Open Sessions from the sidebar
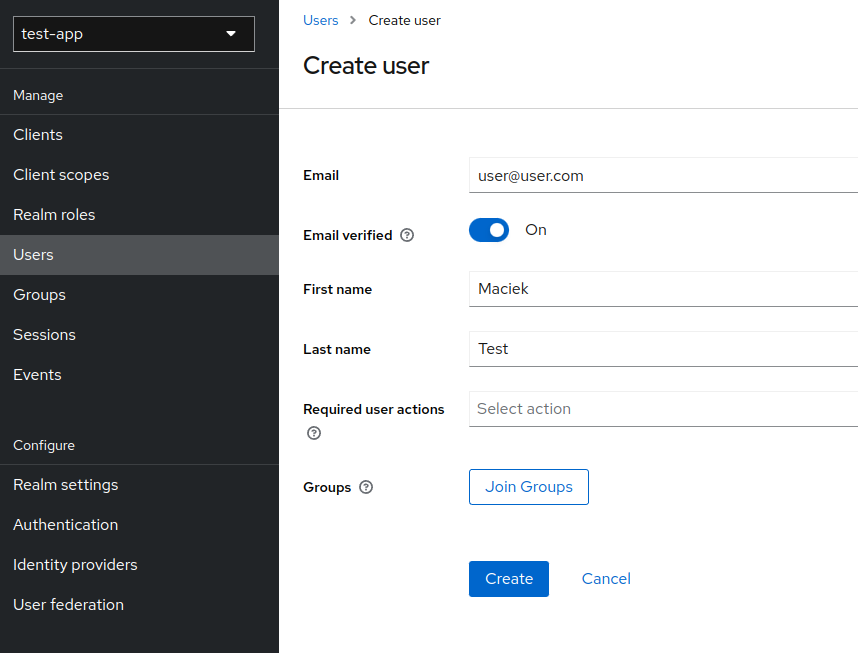 coord(44,335)
